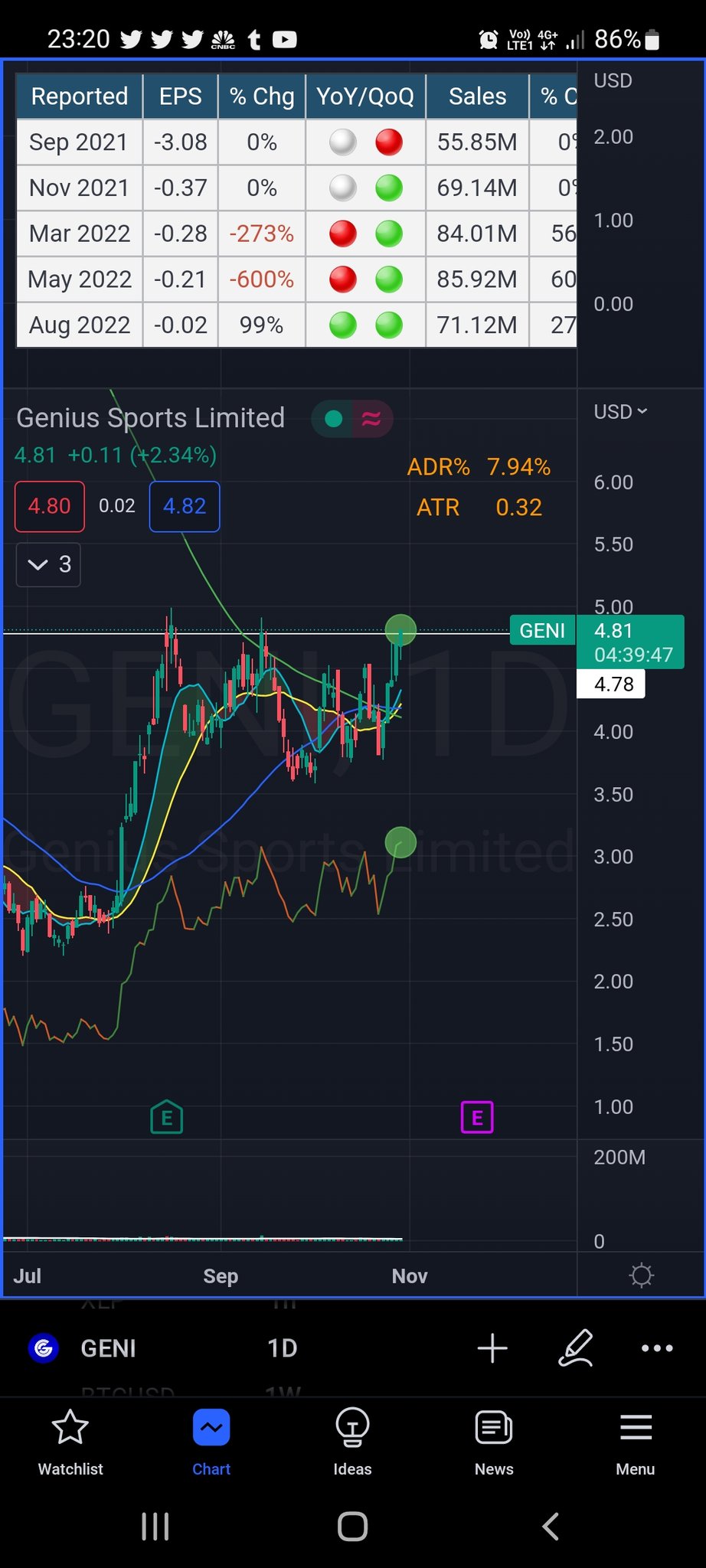Open the USD currency dropdown on chart

[621, 412]
